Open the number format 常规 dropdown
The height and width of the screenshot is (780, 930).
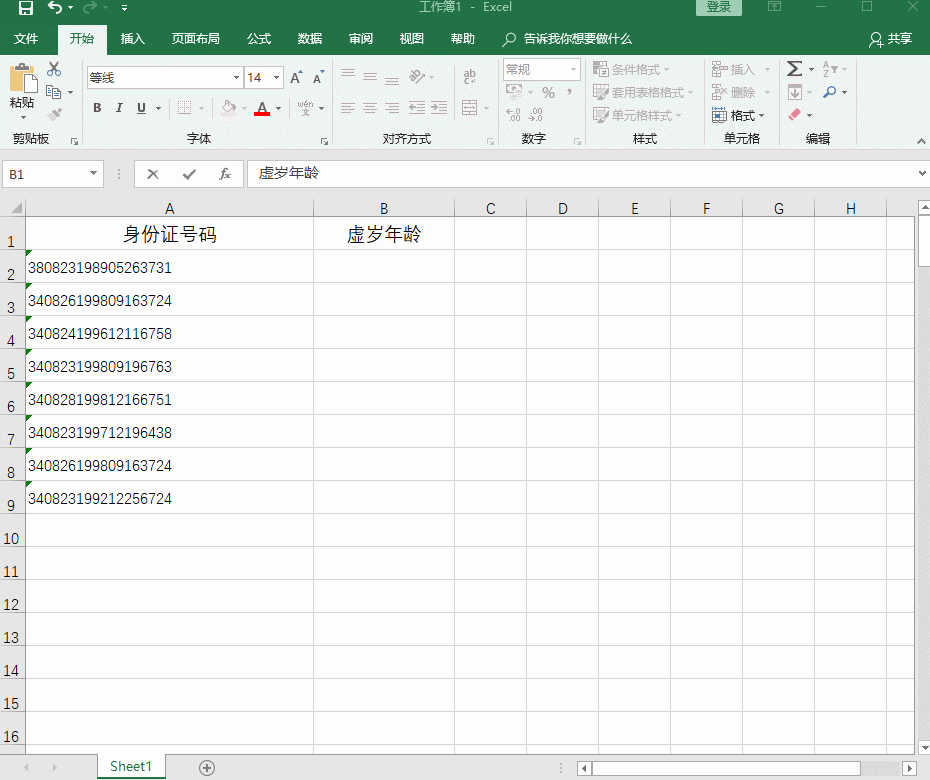coord(574,69)
